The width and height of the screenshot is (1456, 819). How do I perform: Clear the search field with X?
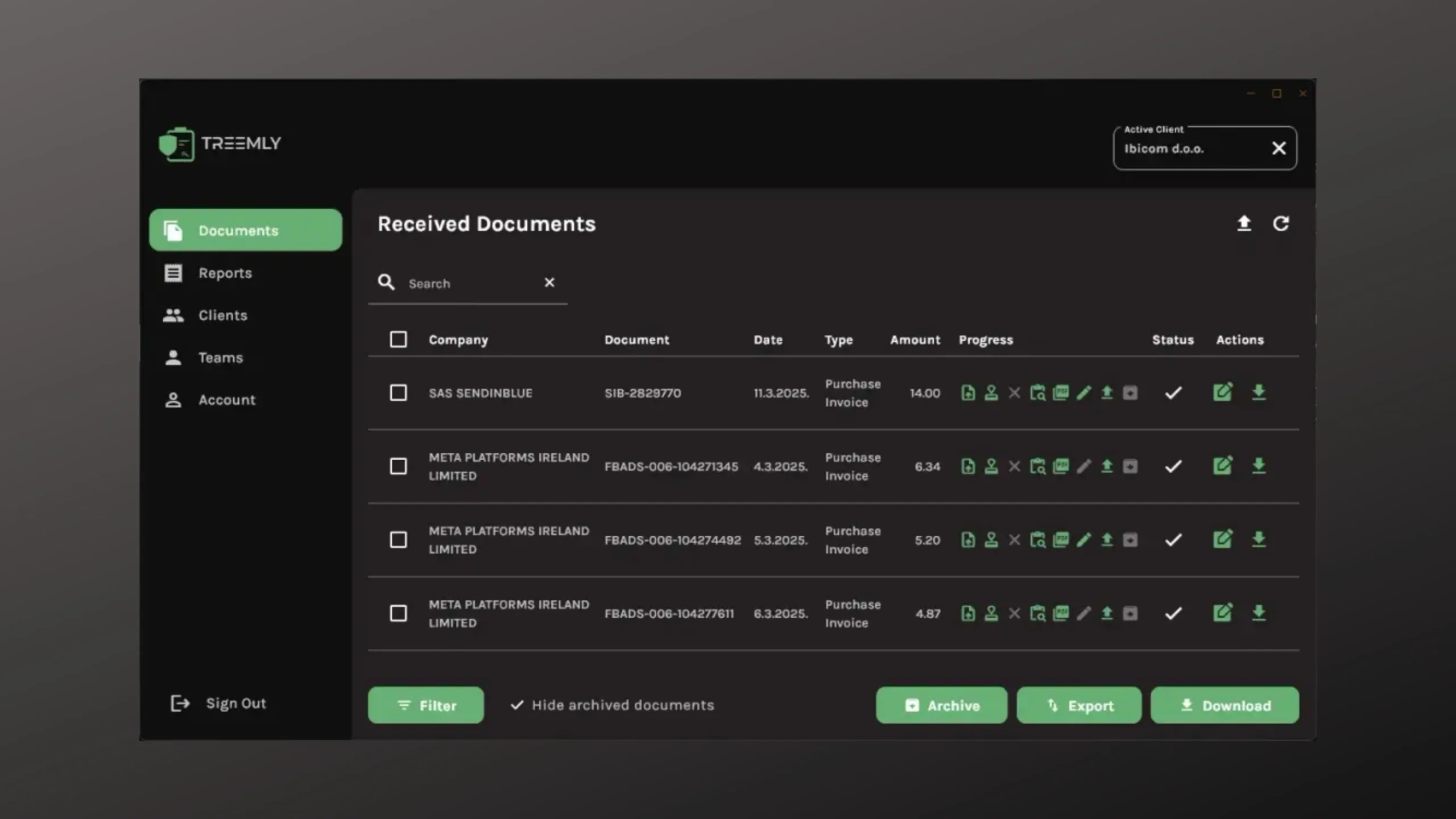tap(549, 283)
